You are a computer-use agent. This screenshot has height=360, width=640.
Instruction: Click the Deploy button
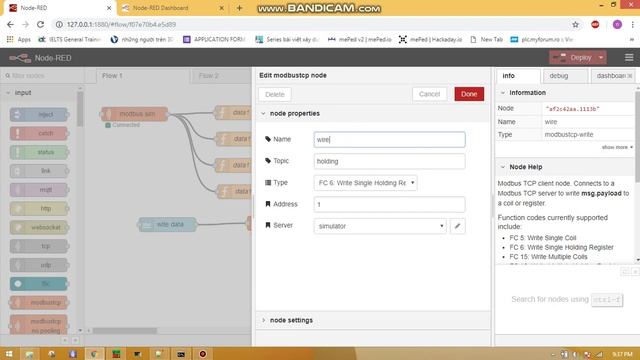pos(572,58)
